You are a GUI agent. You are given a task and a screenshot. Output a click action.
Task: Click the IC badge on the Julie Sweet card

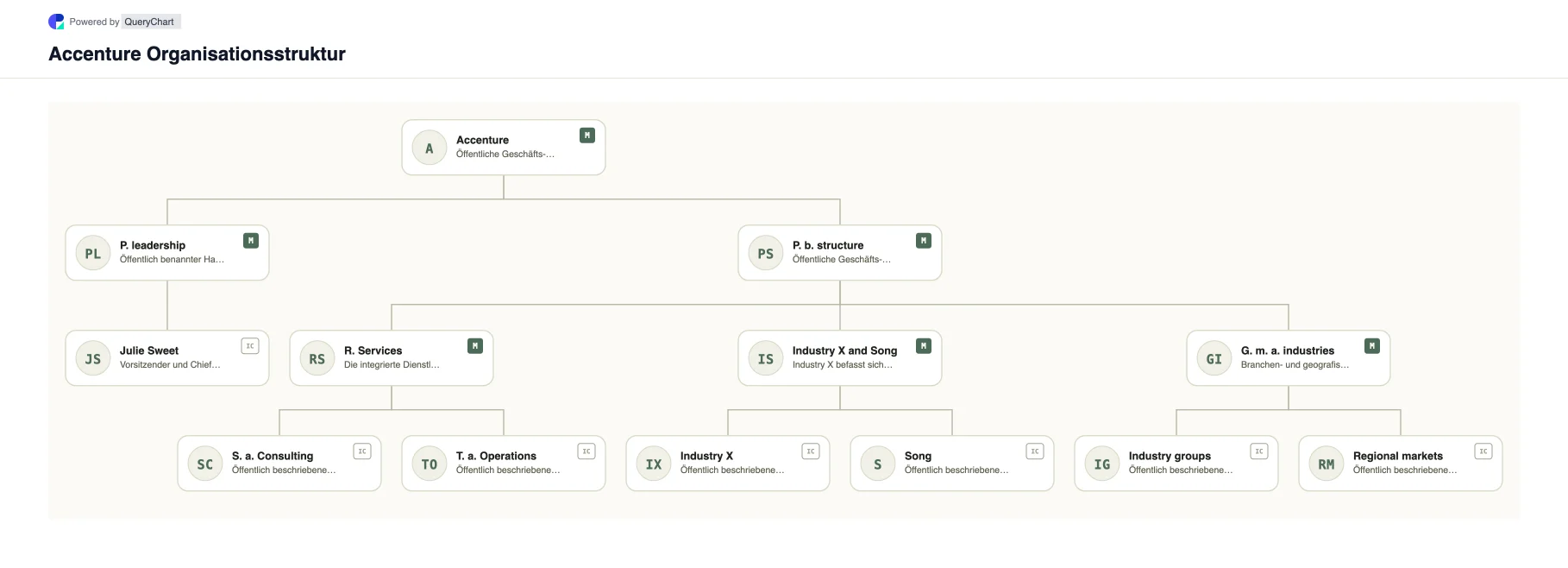(x=250, y=346)
